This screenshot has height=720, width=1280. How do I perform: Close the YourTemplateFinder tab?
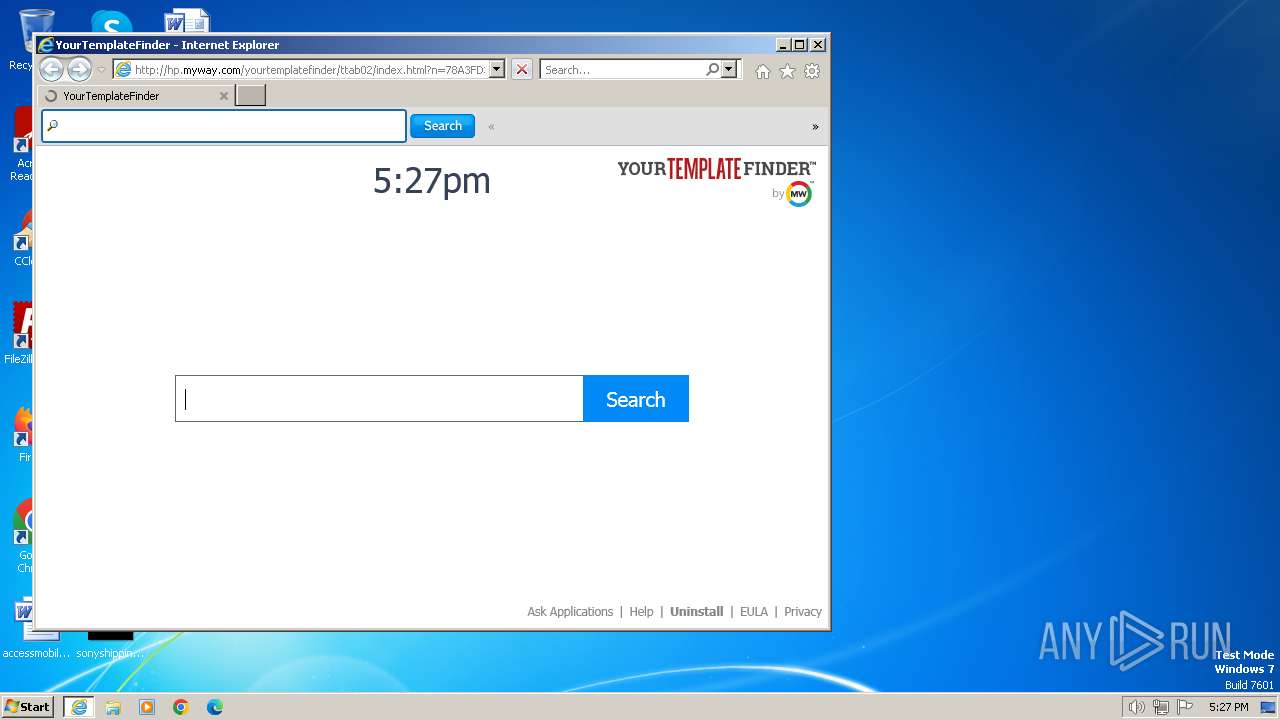223,96
